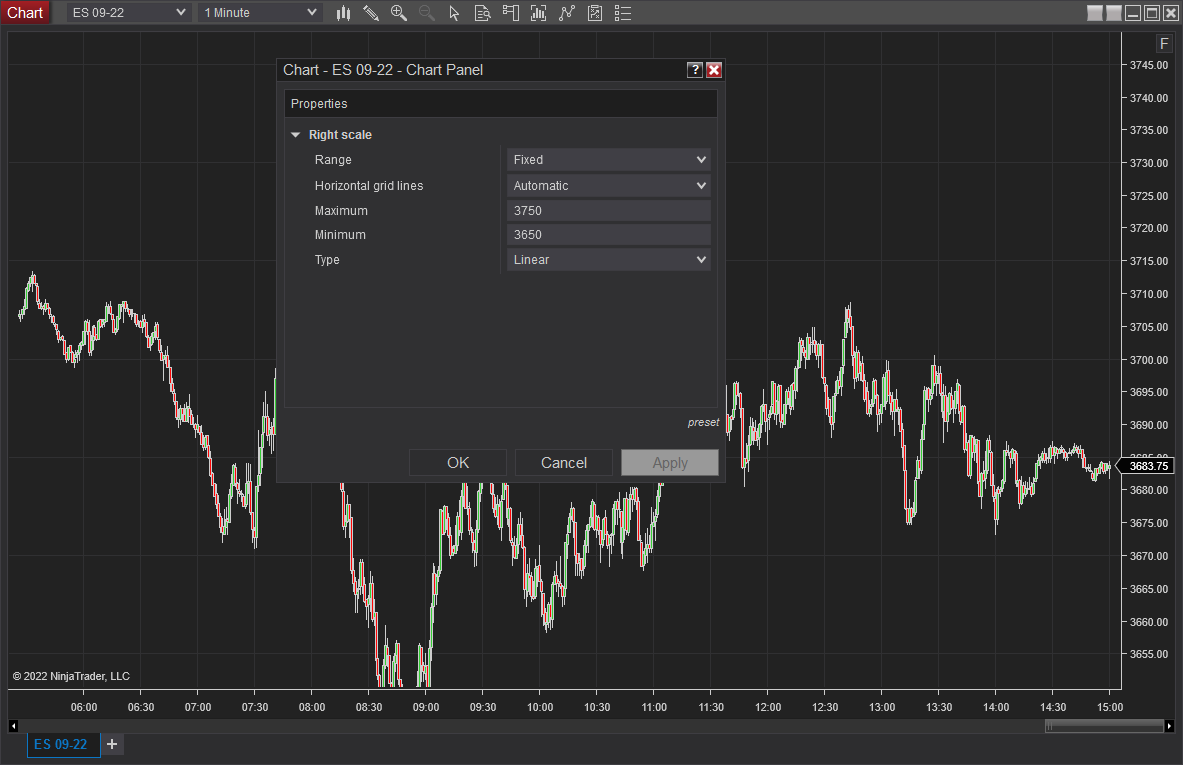The image size is (1183, 765).
Task: Open the Type dropdown set to Linear
Action: (608, 260)
